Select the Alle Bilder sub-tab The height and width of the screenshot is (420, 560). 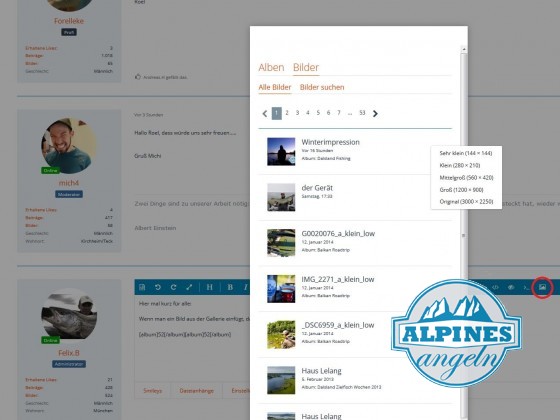click(x=275, y=87)
